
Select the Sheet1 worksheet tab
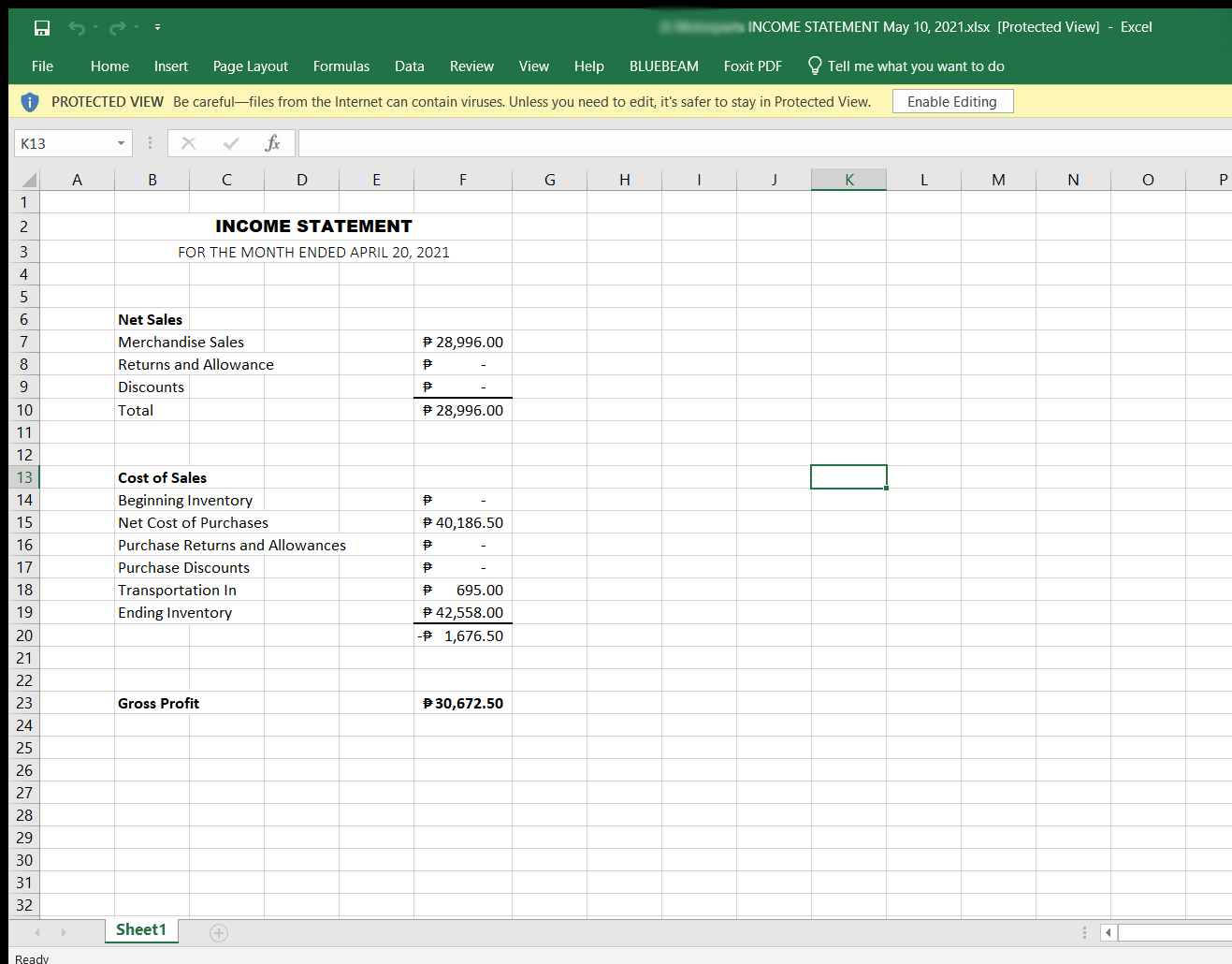pyautogui.click(x=141, y=929)
